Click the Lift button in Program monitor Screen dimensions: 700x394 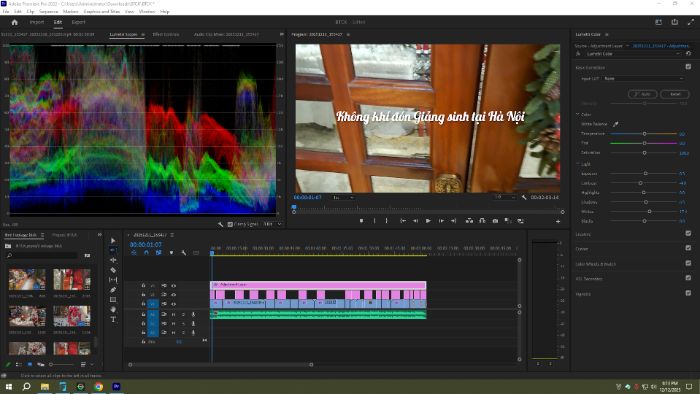469,221
